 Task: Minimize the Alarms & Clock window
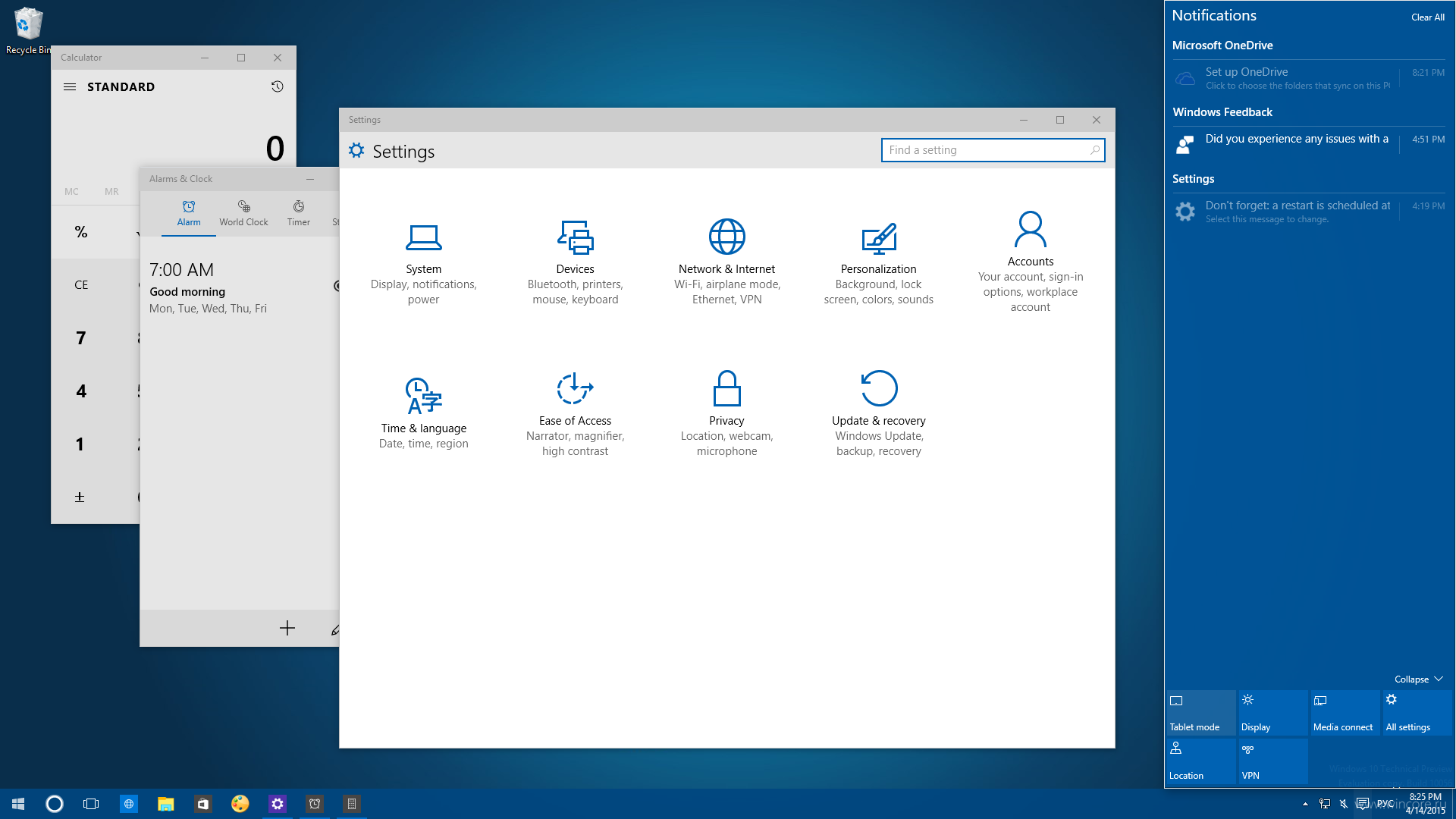(x=309, y=179)
